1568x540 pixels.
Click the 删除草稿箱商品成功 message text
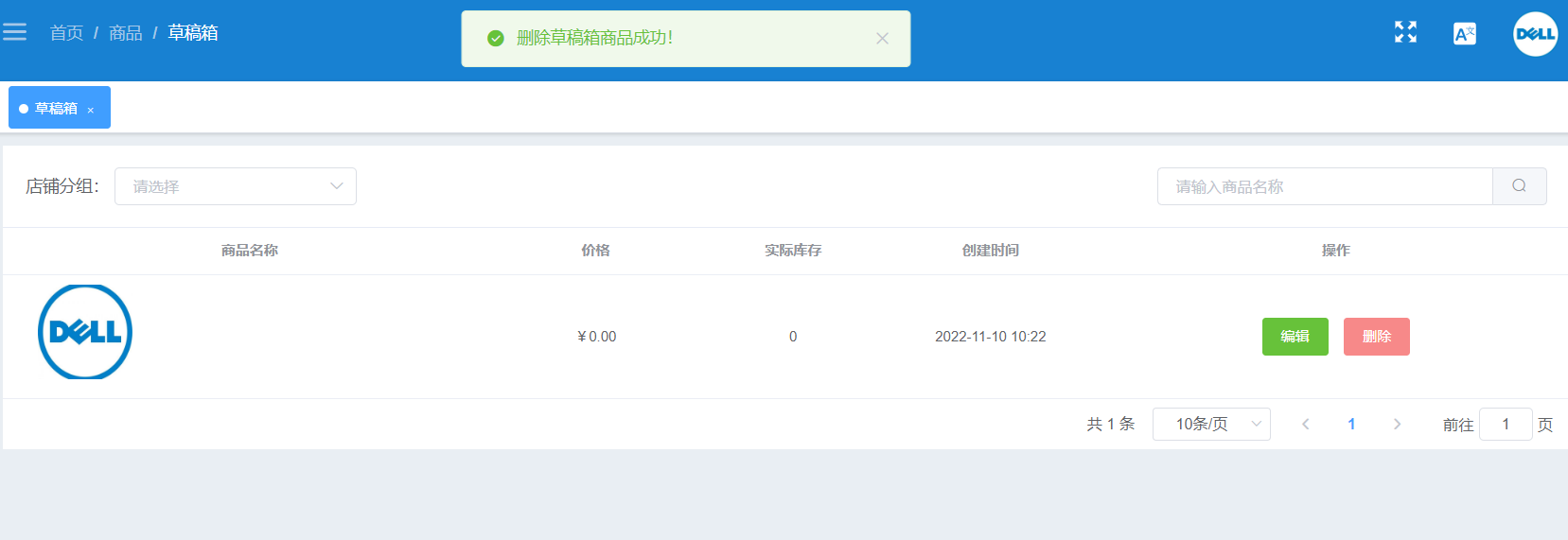pos(595,38)
